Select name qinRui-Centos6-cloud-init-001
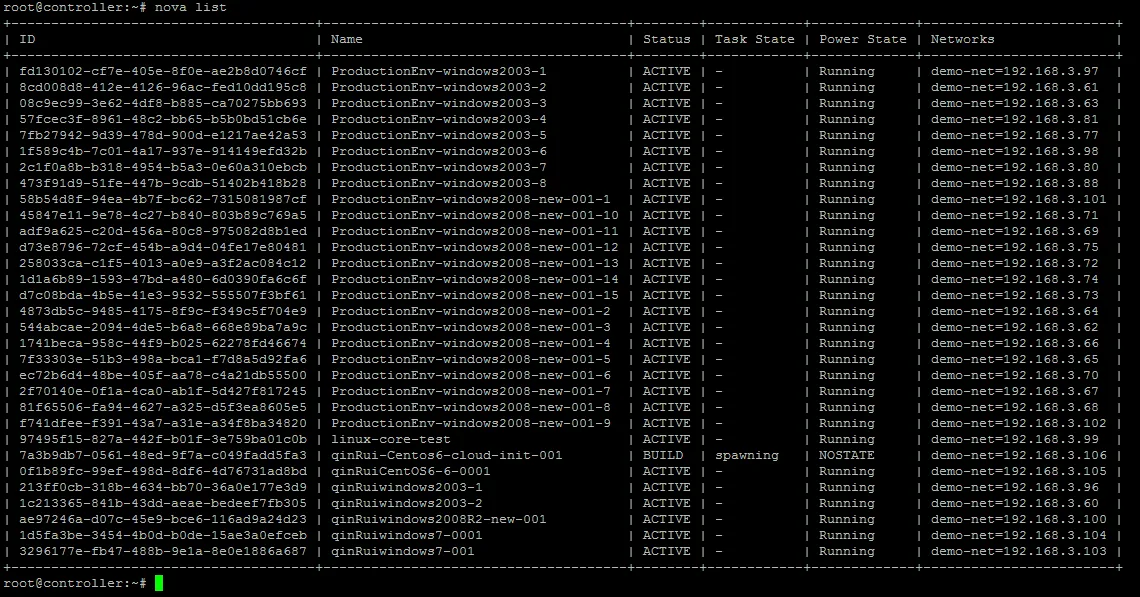The width and height of the screenshot is (1140, 597). point(446,455)
